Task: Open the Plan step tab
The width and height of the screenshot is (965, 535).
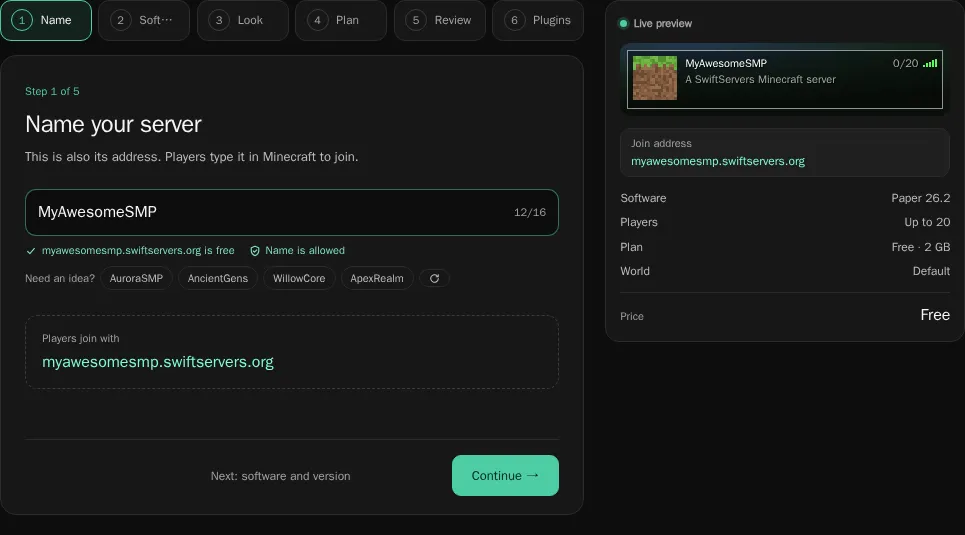Action: click(341, 20)
